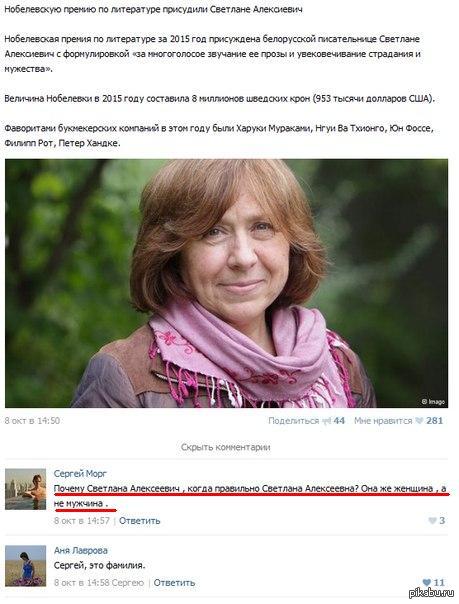Click the share megaphone icon beside 44

[x=327, y=421]
